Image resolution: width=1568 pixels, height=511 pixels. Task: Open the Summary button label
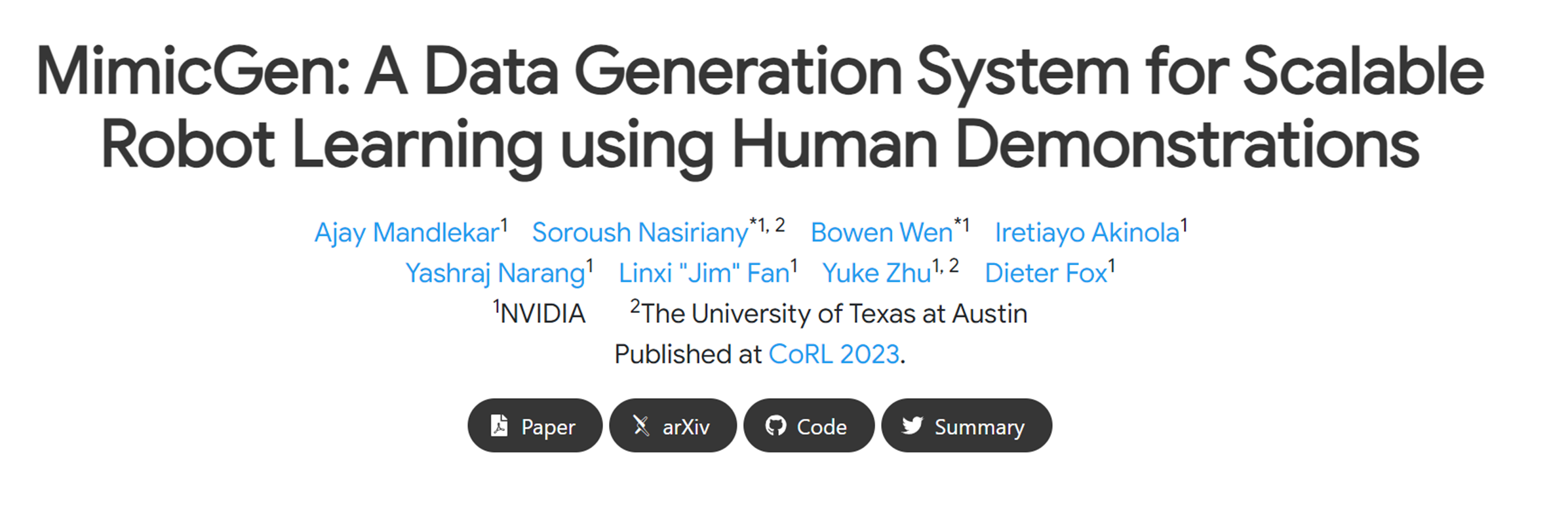(979, 427)
